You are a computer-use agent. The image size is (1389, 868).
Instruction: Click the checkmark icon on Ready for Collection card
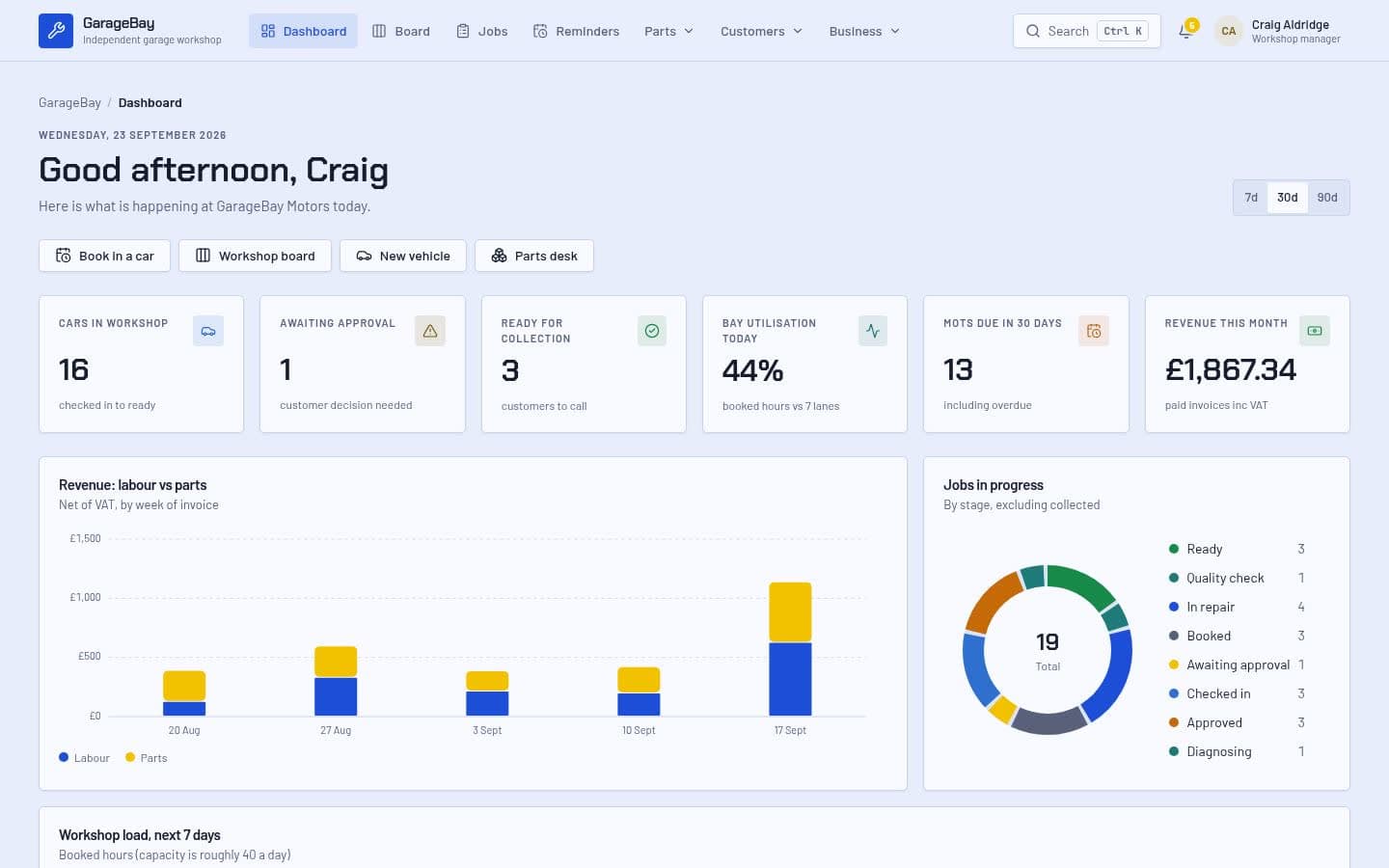point(652,331)
